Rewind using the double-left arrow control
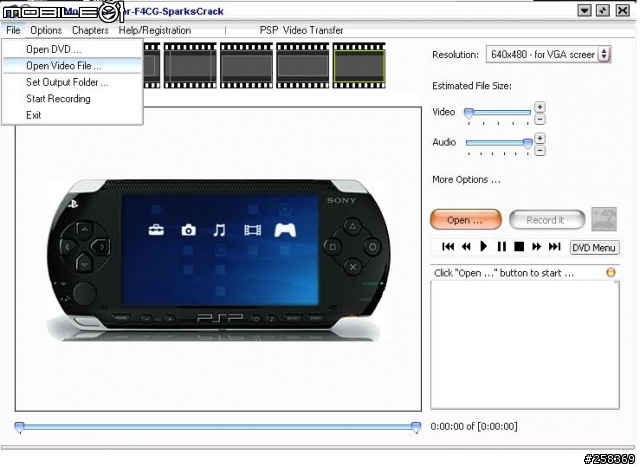640x467 pixels. click(x=466, y=246)
